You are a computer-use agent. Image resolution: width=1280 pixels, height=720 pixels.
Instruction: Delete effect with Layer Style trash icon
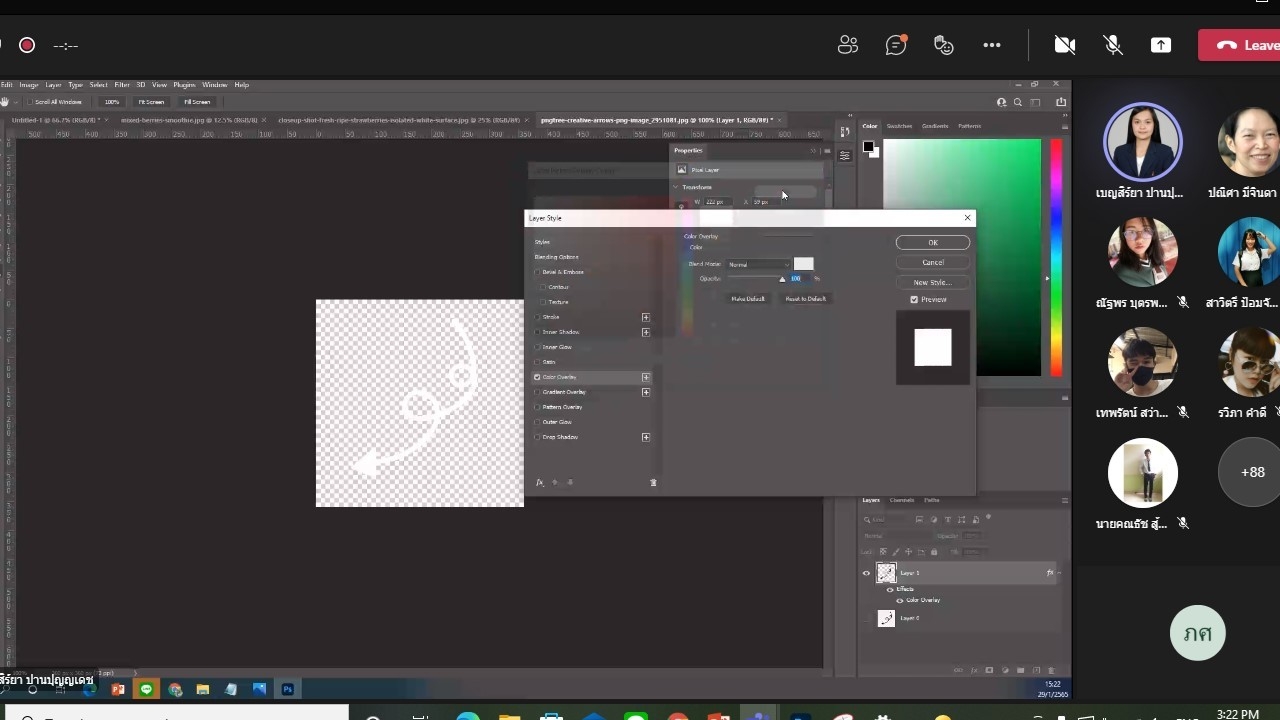(x=654, y=482)
